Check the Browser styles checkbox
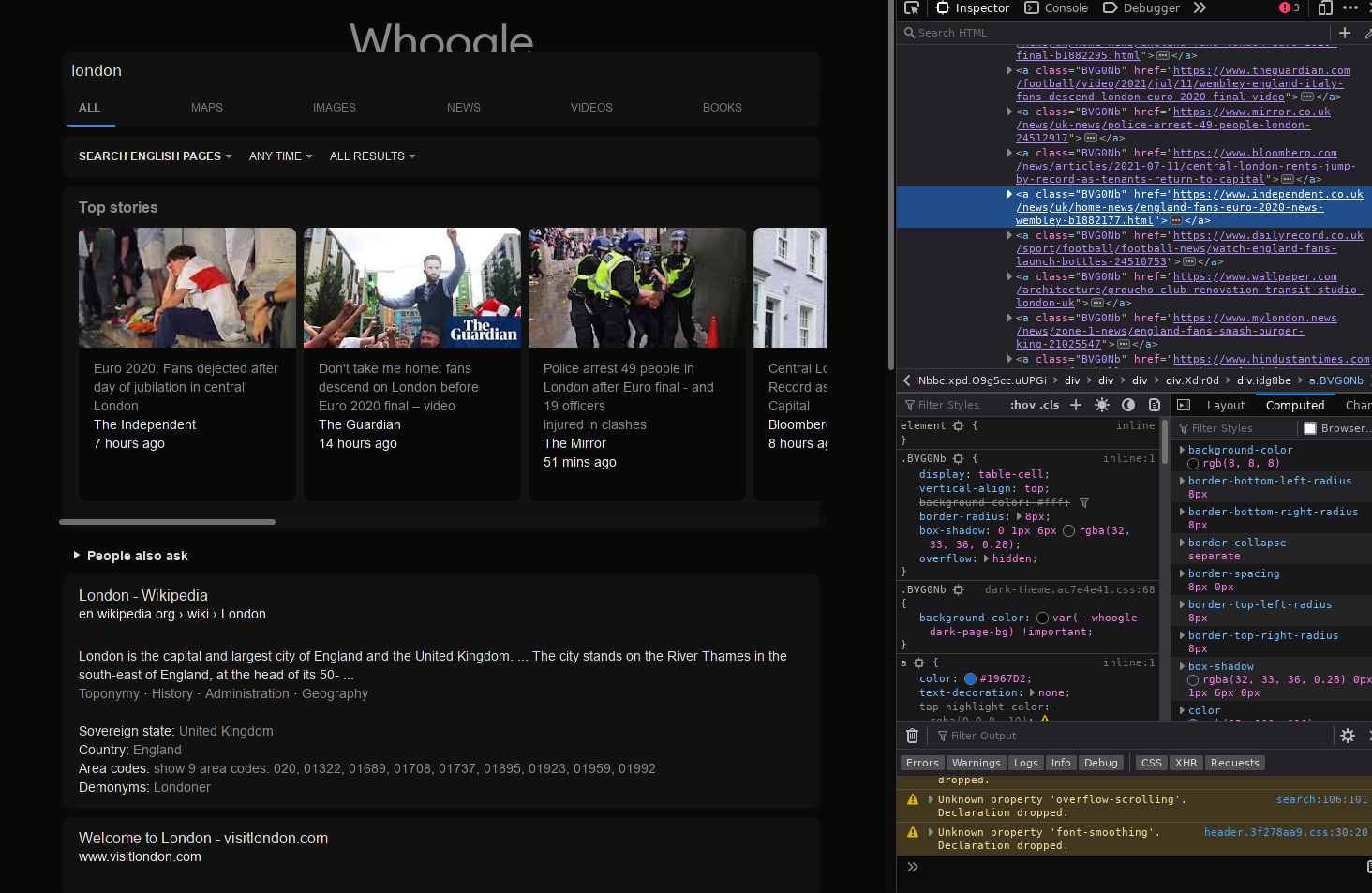Viewport: 1372px width, 893px height. coord(1310,428)
